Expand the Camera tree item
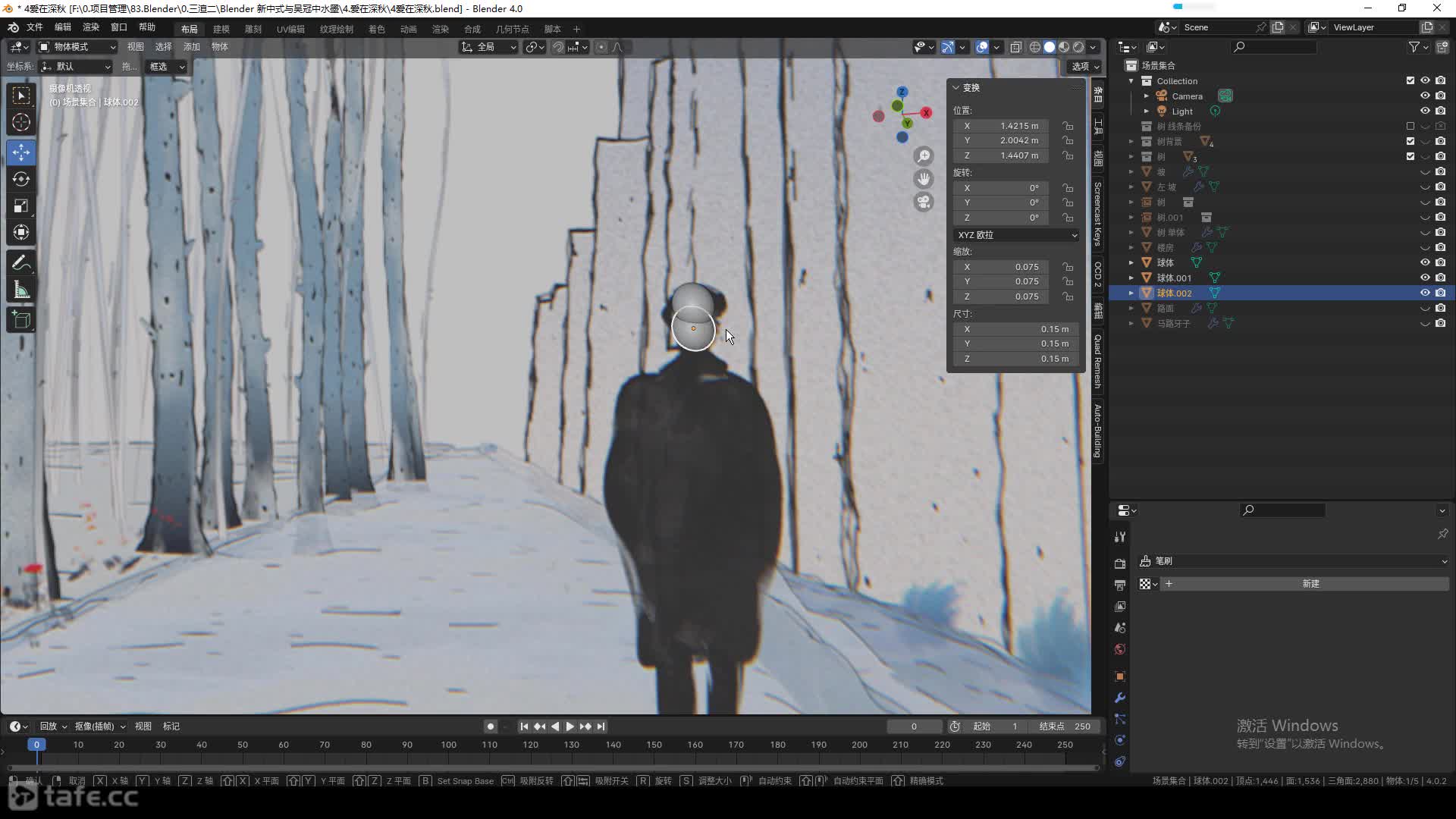Viewport: 1456px width, 819px height. coord(1147,96)
